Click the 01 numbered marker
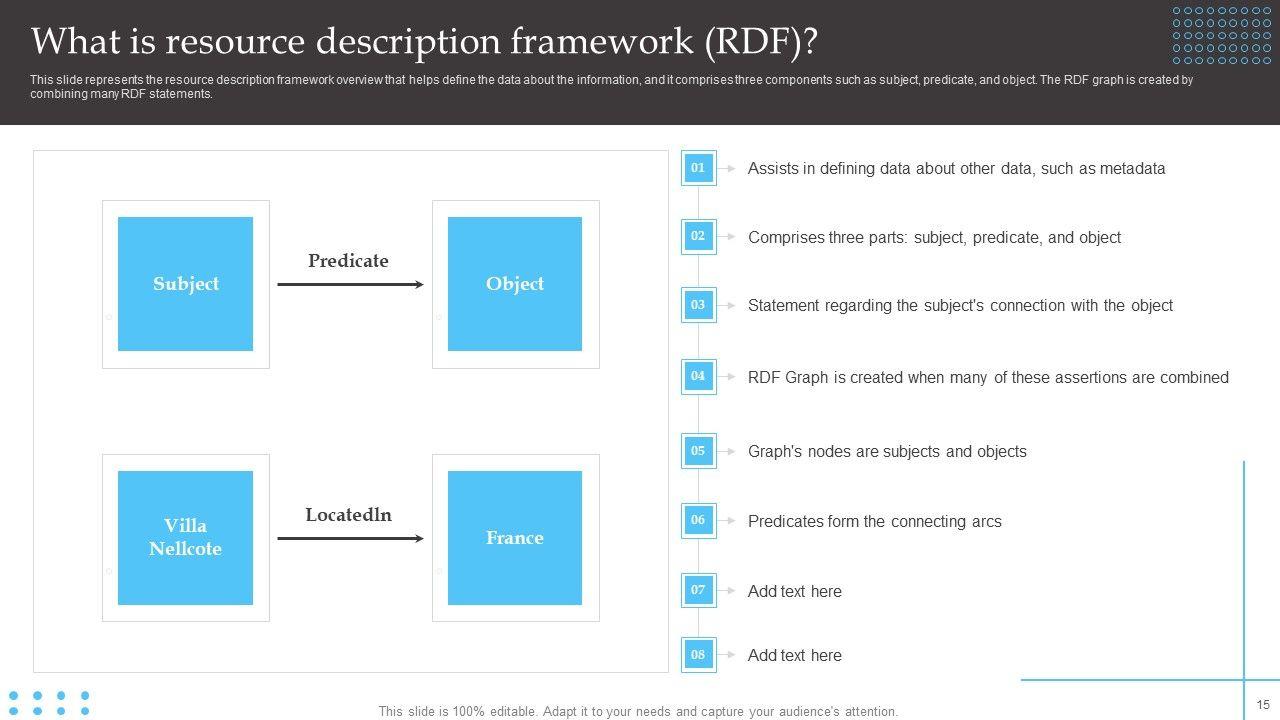This screenshot has height=720, width=1280. coord(698,168)
